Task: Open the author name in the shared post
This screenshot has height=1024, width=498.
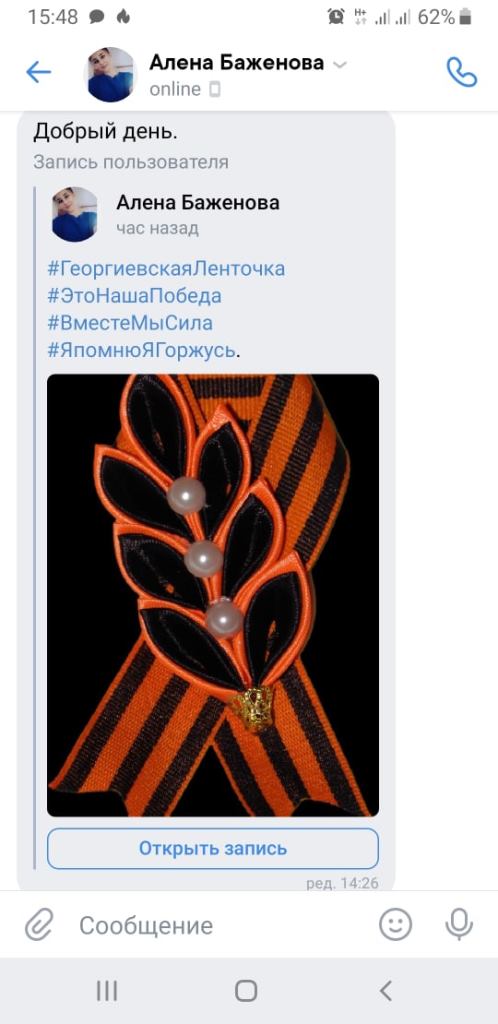Action: [x=198, y=202]
